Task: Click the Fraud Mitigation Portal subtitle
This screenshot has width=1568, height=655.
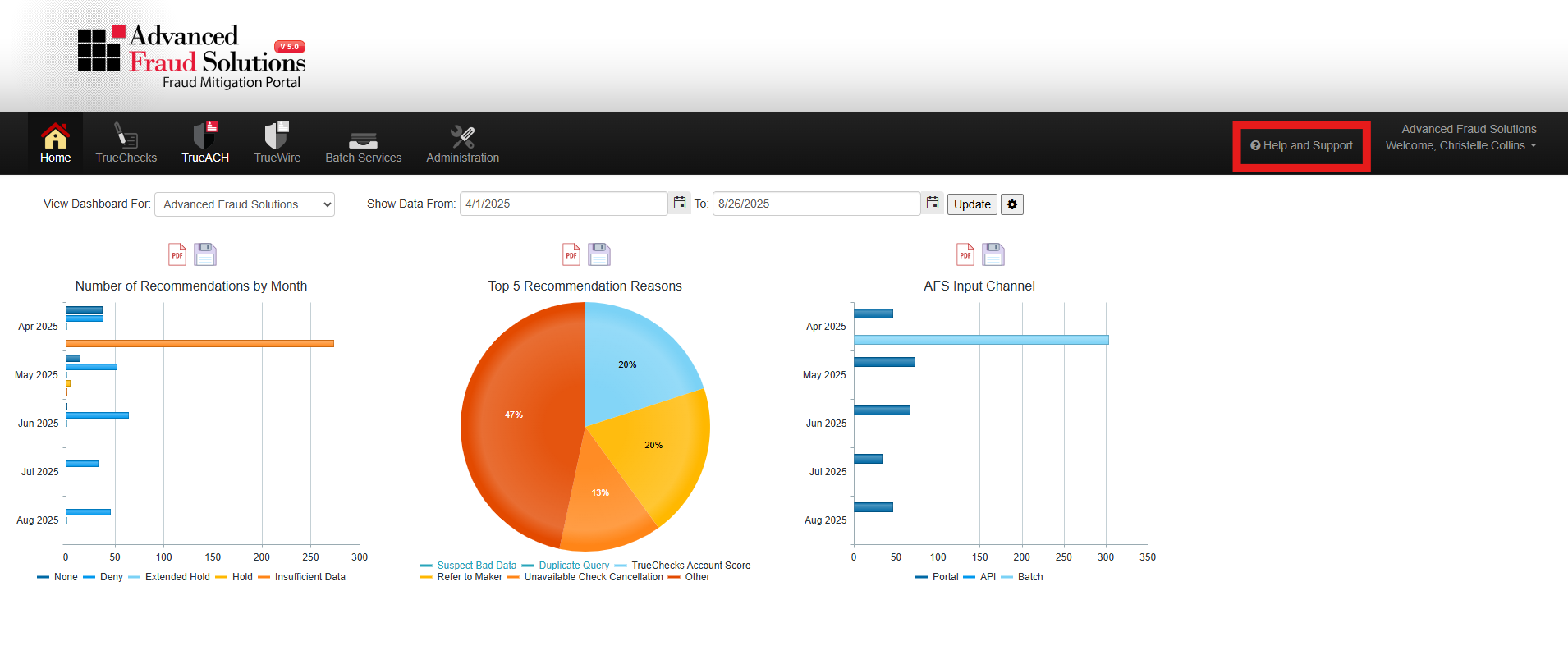Action: click(x=232, y=82)
